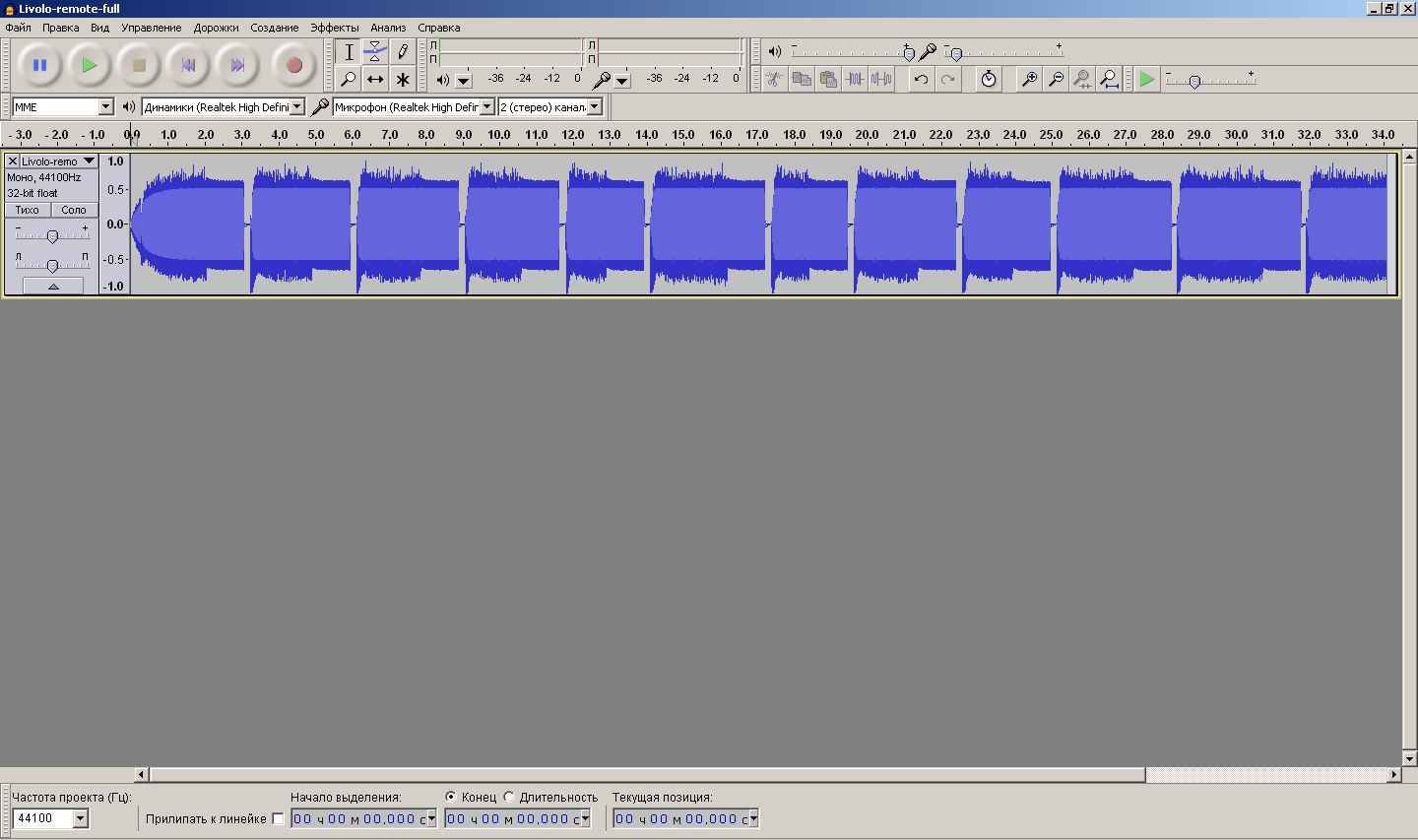Enable the Прилипать к линейке checkbox

[x=278, y=818]
